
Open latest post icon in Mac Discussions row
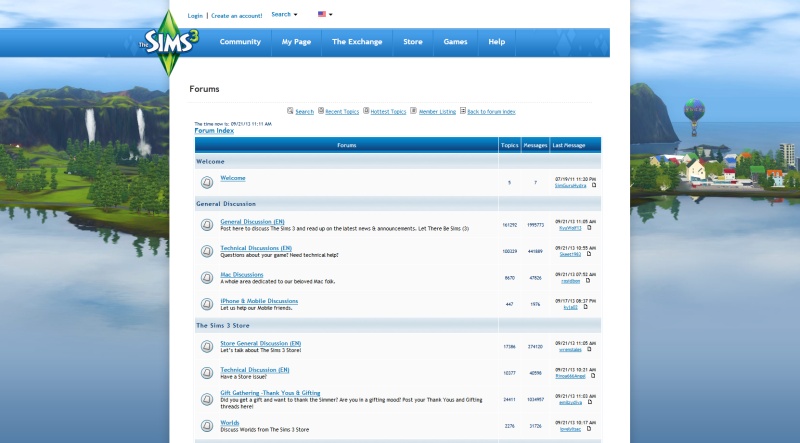tap(587, 281)
